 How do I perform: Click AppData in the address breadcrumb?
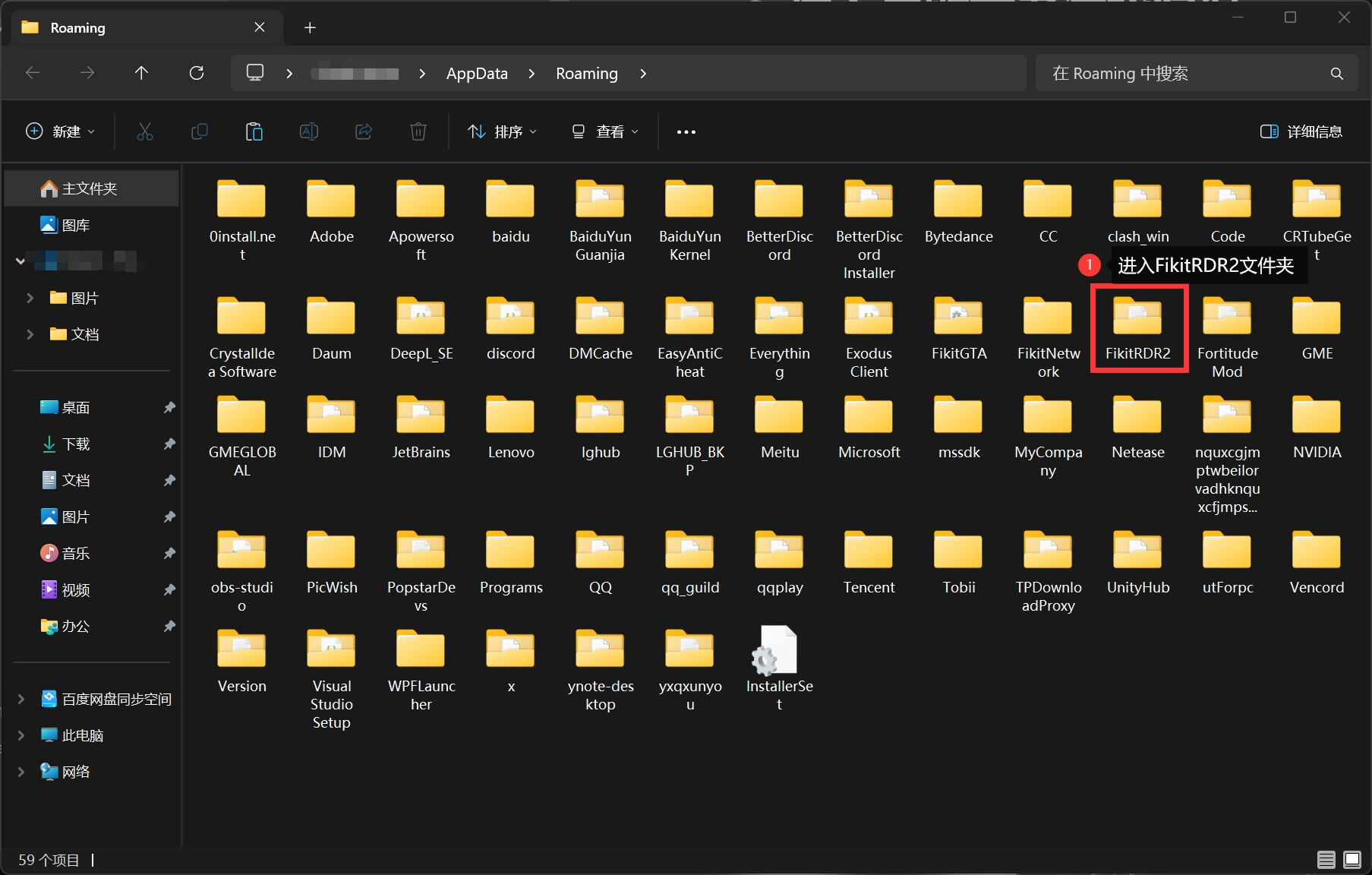(x=476, y=74)
